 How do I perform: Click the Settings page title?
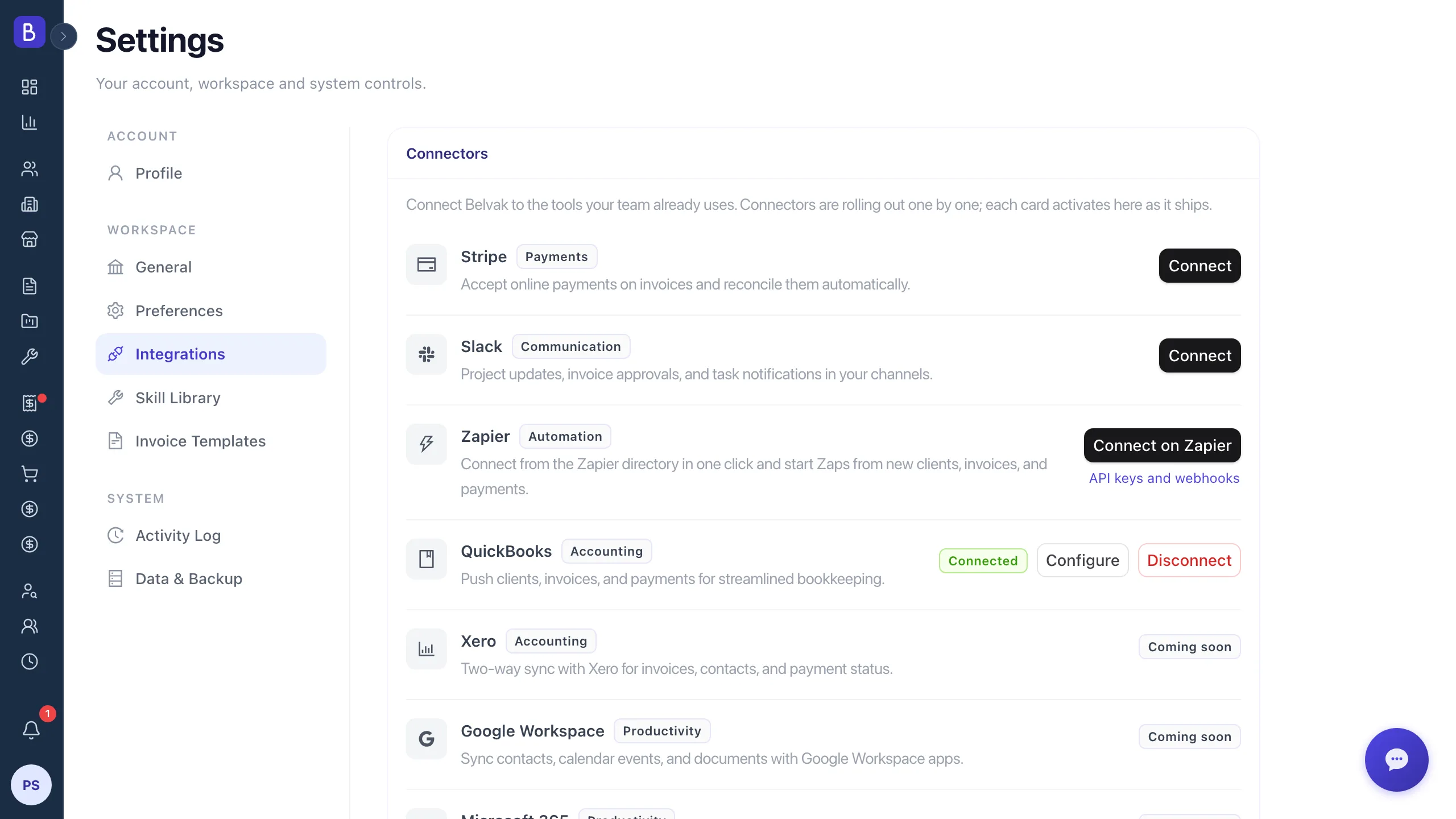[160, 40]
